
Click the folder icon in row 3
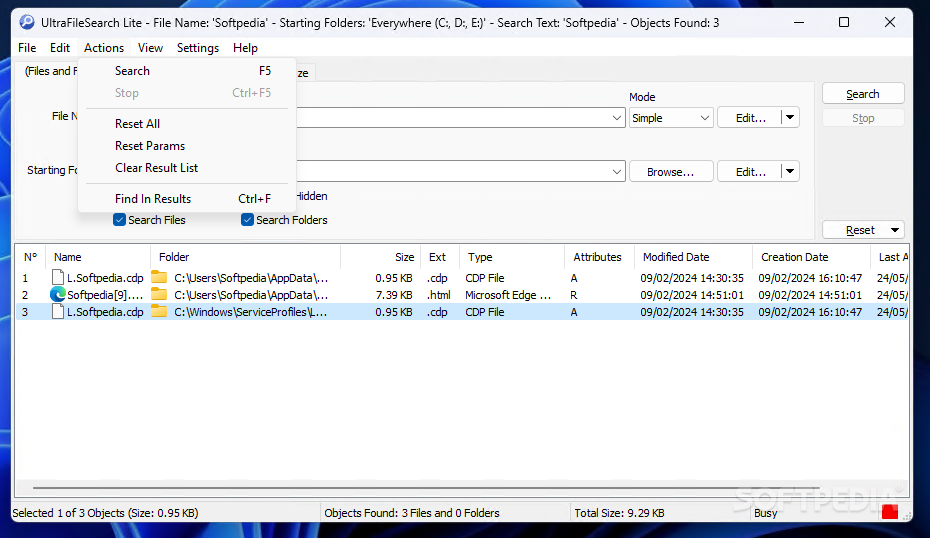[x=159, y=311]
